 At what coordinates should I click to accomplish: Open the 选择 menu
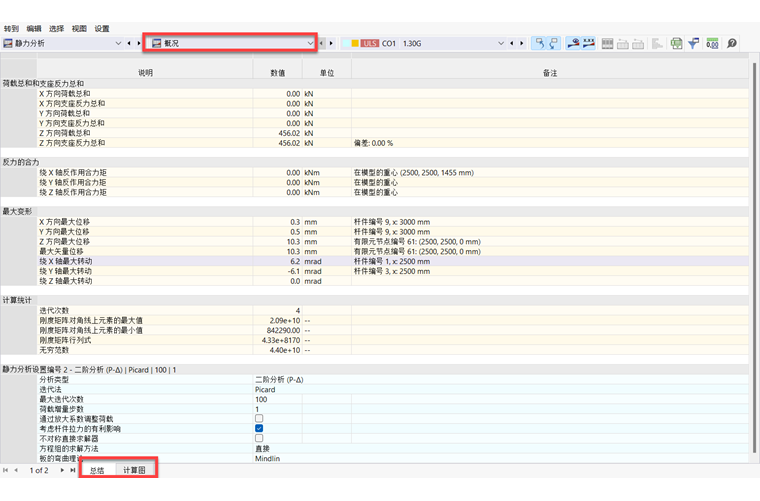click(57, 29)
